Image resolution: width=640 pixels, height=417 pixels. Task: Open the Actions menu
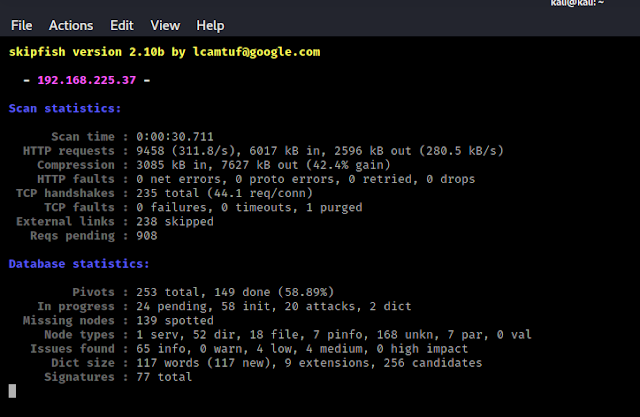pos(71,26)
